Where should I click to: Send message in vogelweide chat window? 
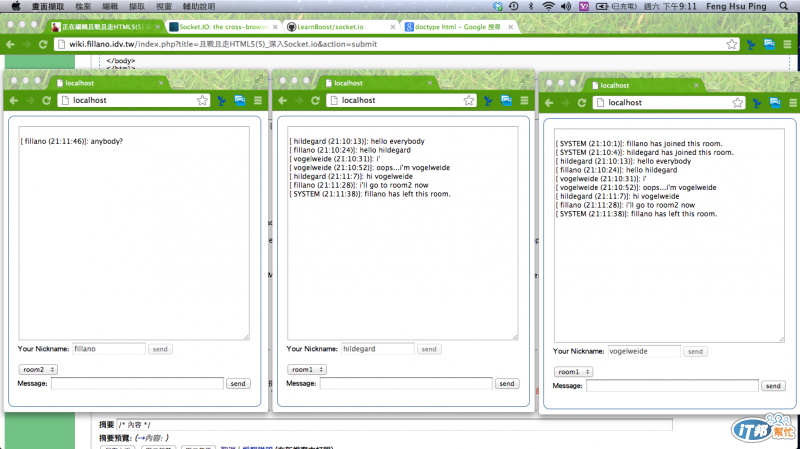tap(773, 386)
